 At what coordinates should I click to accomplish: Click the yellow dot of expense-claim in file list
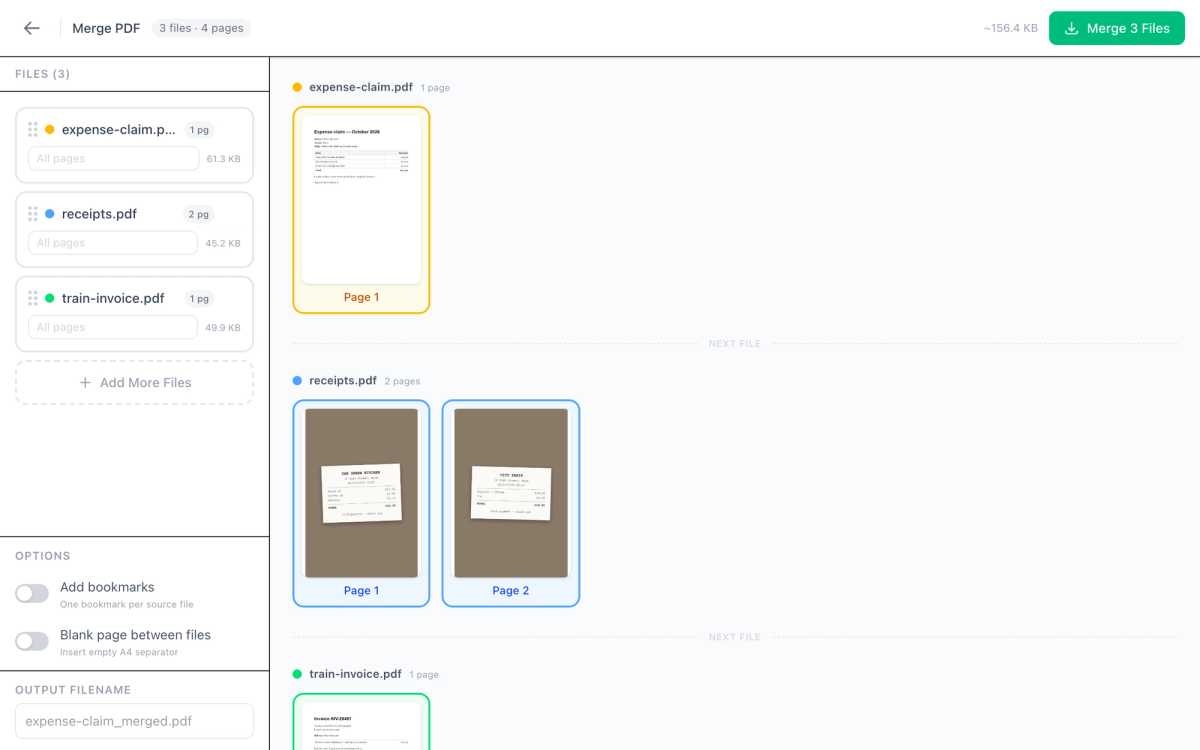coord(50,129)
